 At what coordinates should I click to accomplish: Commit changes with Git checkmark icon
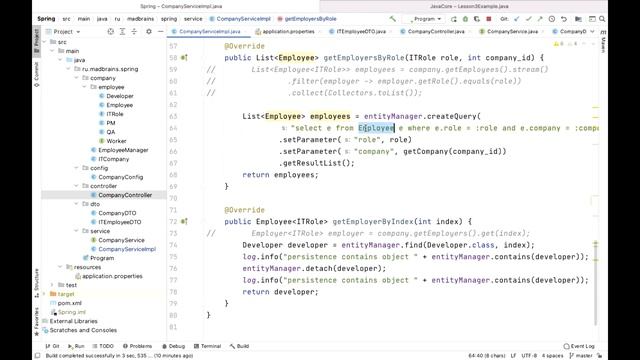pyautogui.click(x=529, y=19)
